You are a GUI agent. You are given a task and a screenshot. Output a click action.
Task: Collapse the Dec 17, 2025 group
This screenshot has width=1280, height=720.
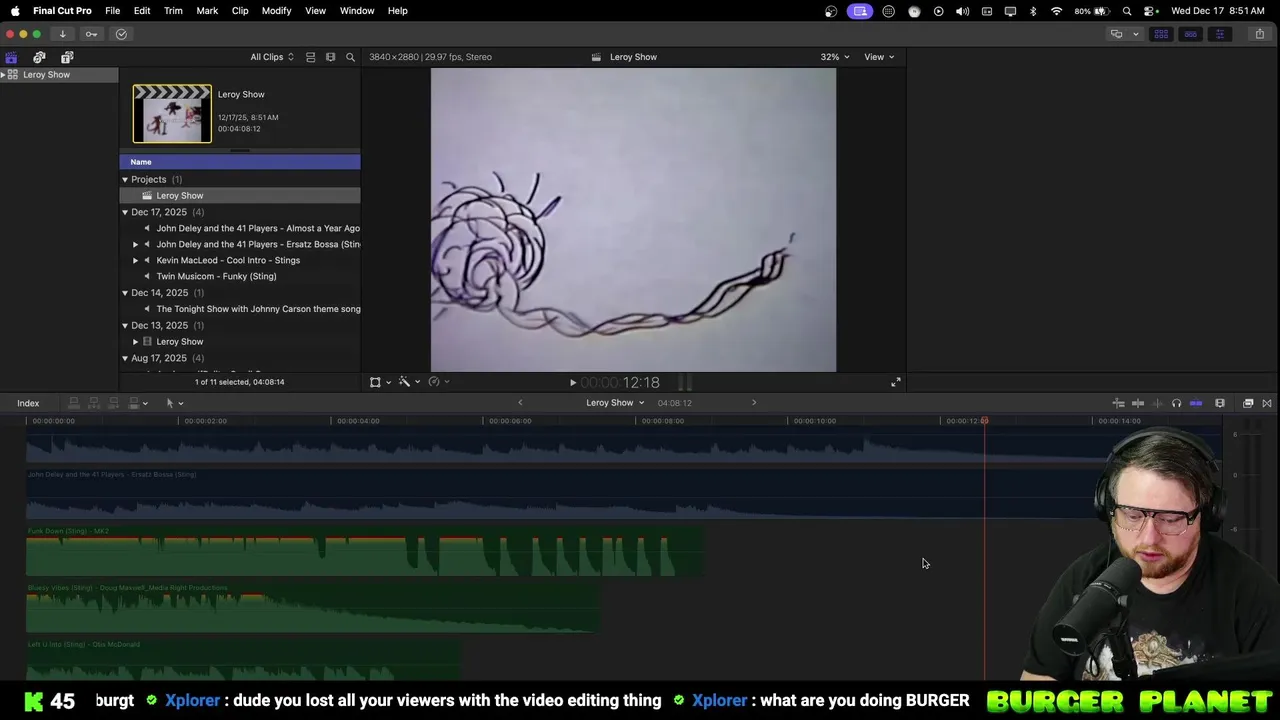[125, 212]
